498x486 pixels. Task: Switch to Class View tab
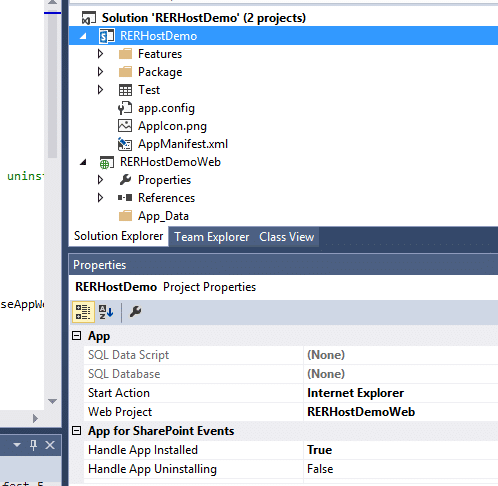287,237
